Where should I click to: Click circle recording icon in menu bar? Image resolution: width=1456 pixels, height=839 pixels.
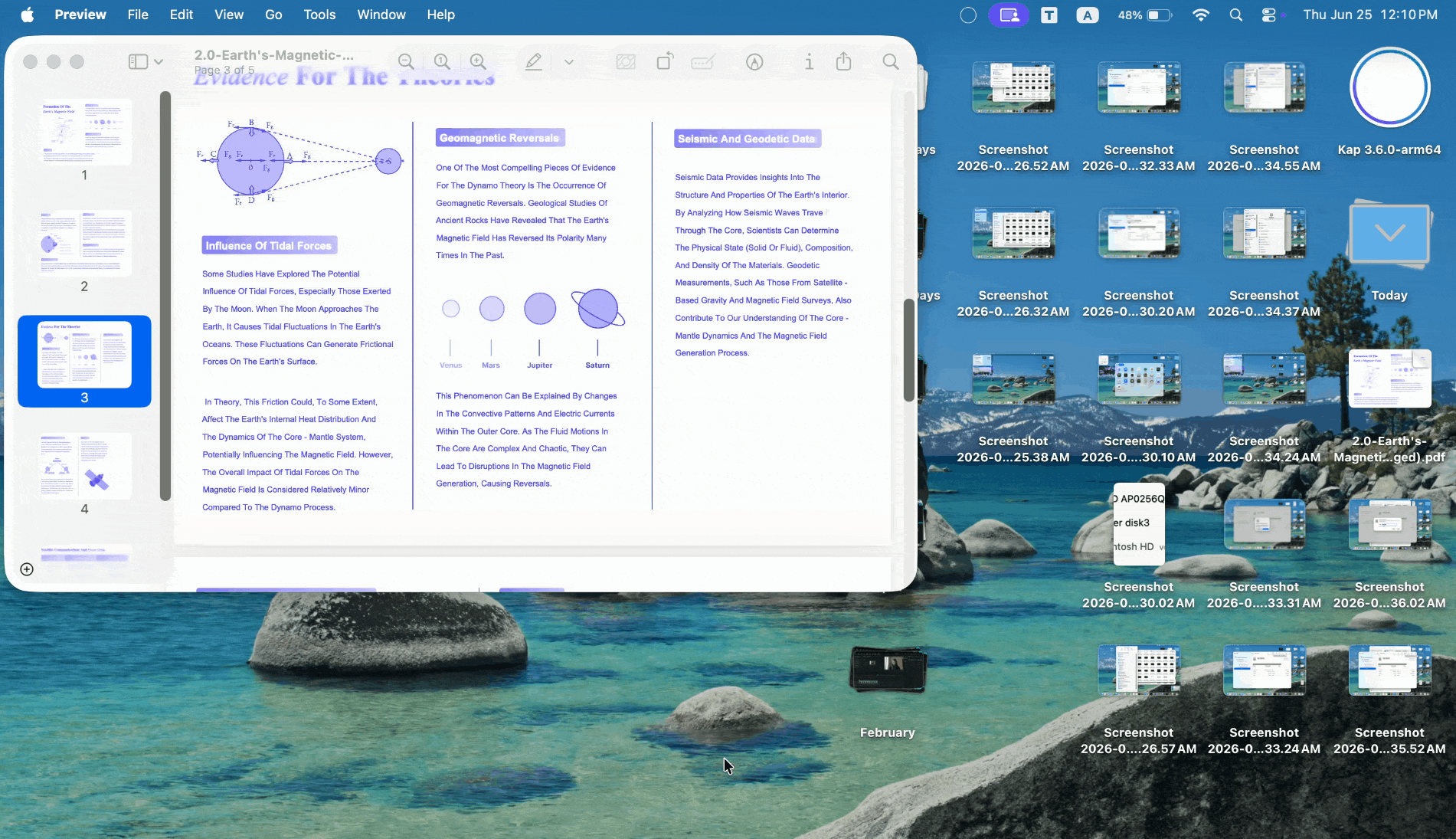coord(968,15)
